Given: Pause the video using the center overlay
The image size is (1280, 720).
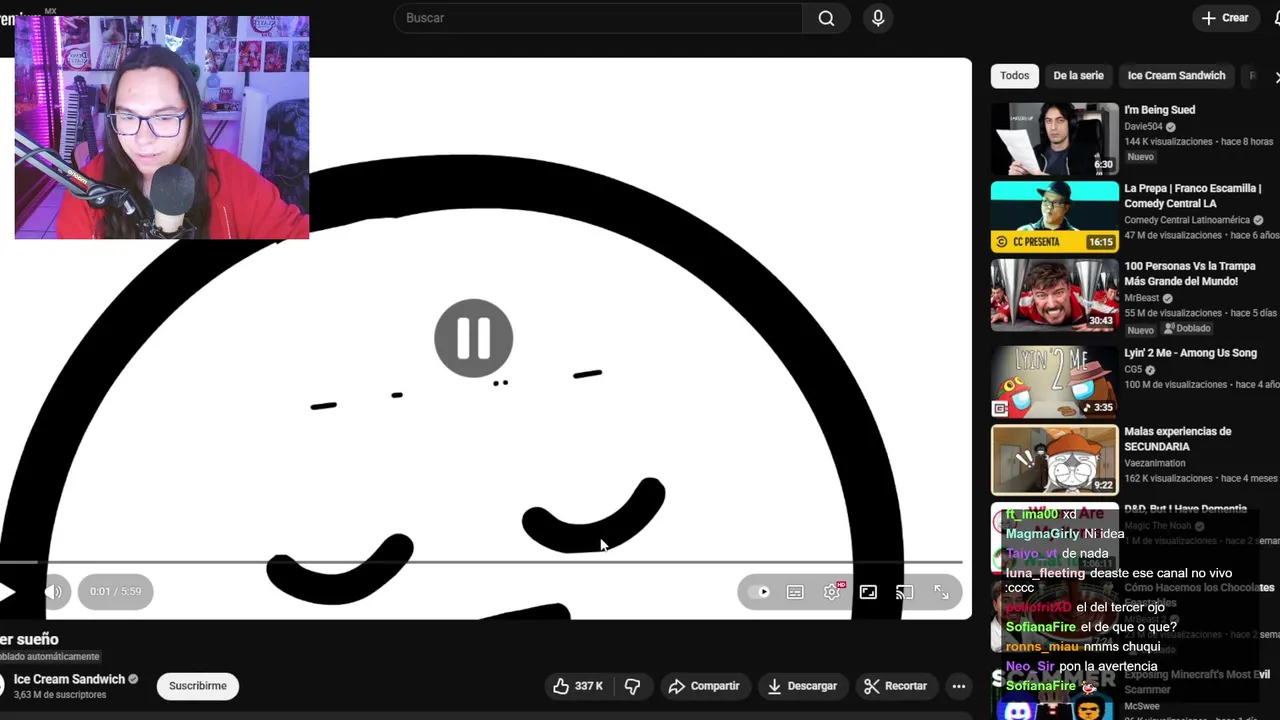Looking at the screenshot, I should click(474, 338).
